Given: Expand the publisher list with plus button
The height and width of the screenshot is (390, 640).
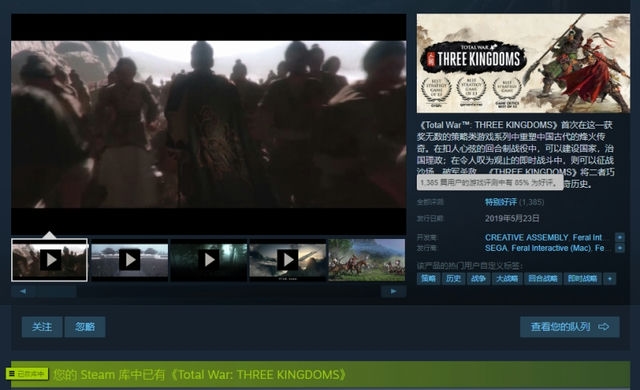Looking at the screenshot, I should [620, 248].
